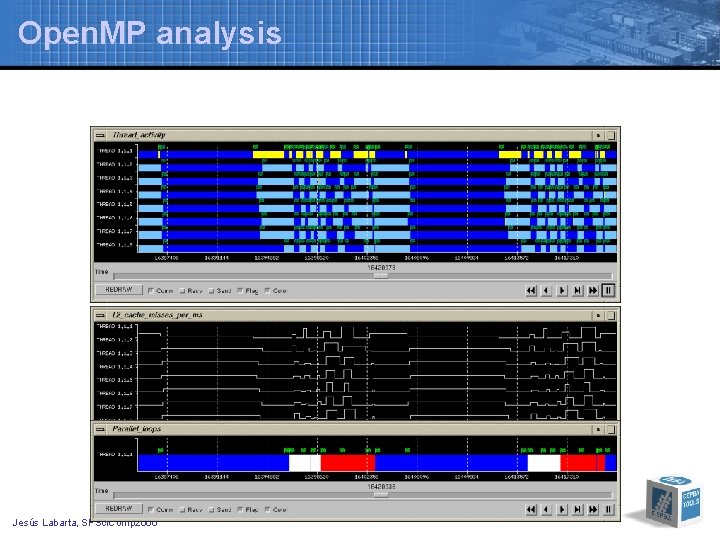Click the double-left rewind icon in Parallel_loops
The width and height of the screenshot is (720, 540).
(531, 509)
